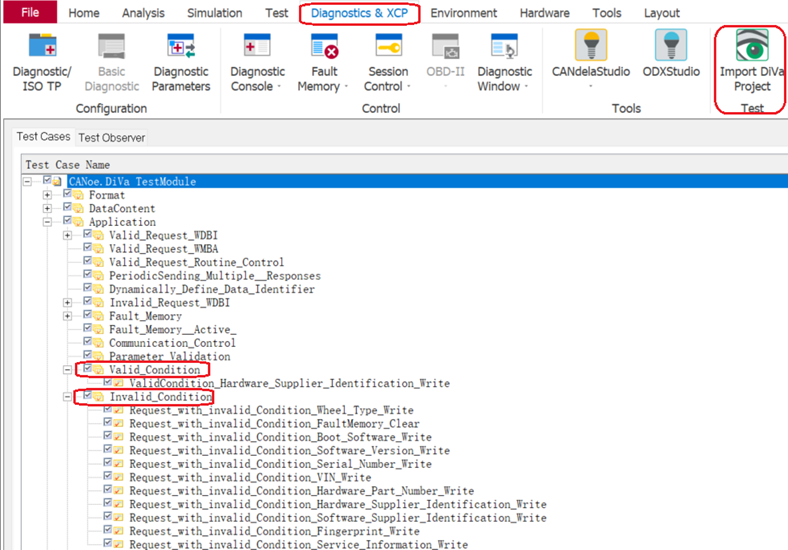The height and width of the screenshot is (550, 788).
Task: Uncheck the Valid_Request_WMBA test case
Action: point(88,248)
